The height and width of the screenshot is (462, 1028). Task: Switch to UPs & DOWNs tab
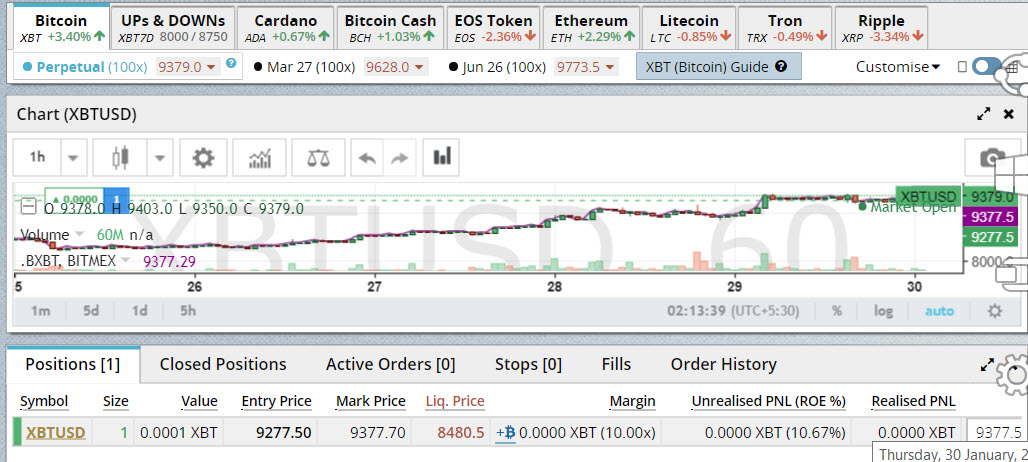coord(172,28)
